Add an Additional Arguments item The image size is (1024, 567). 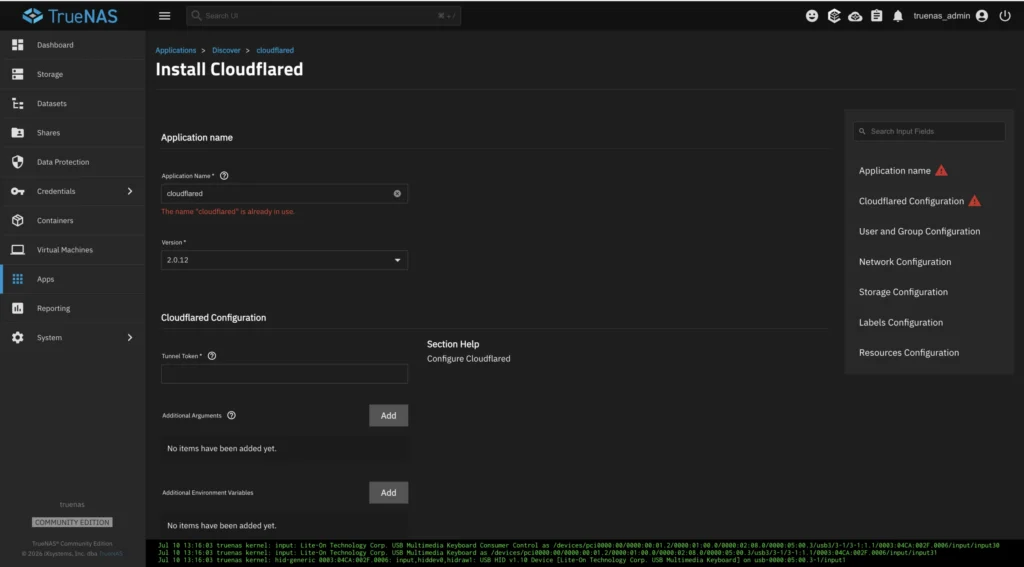tap(389, 415)
